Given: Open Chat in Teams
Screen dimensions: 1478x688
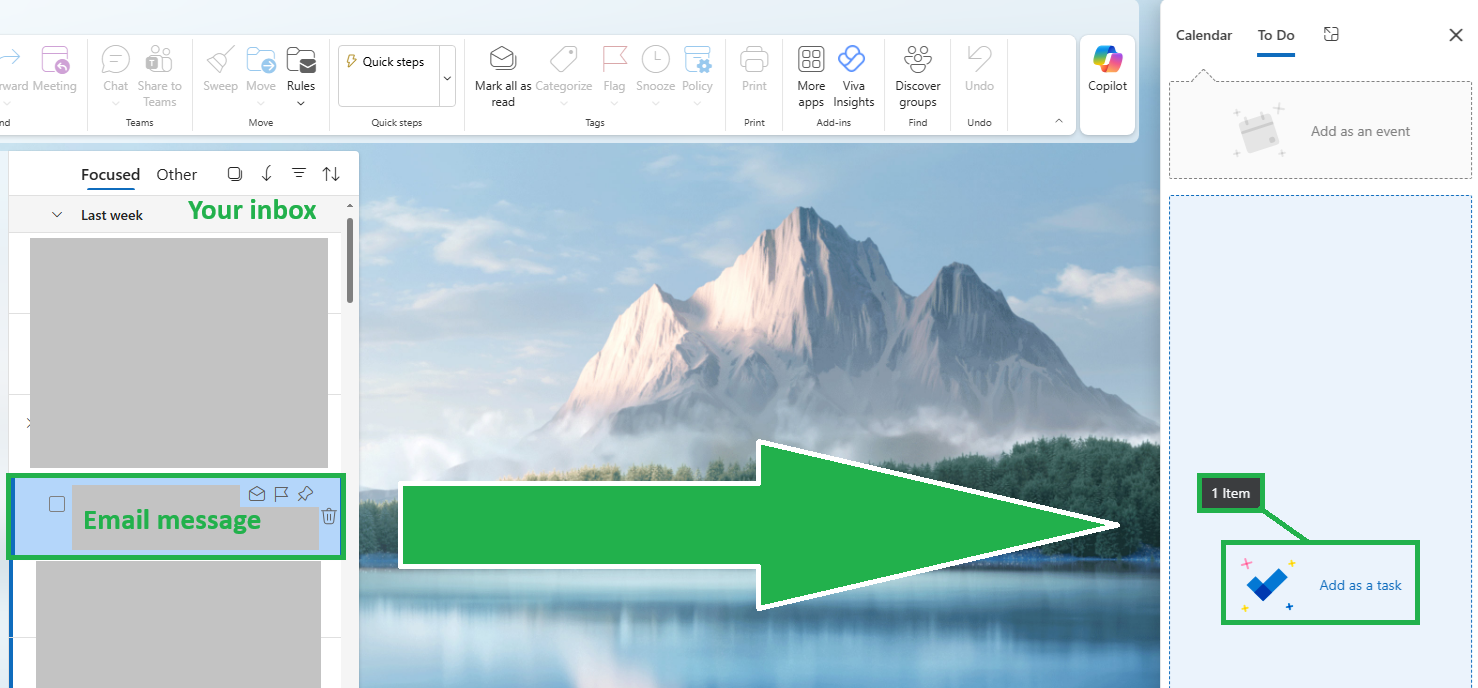Looking at the screenshot, I should 116,60.
